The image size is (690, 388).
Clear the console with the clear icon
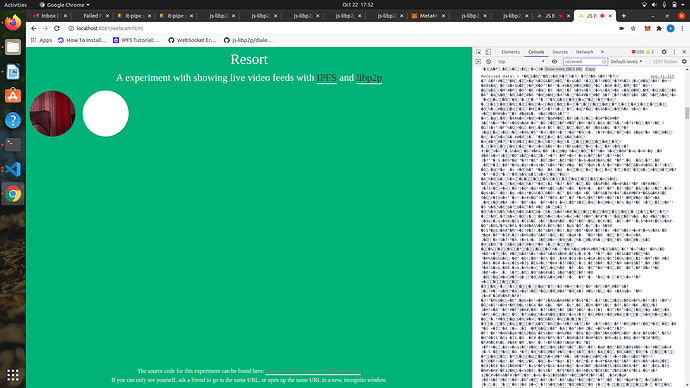coord(488,62)
